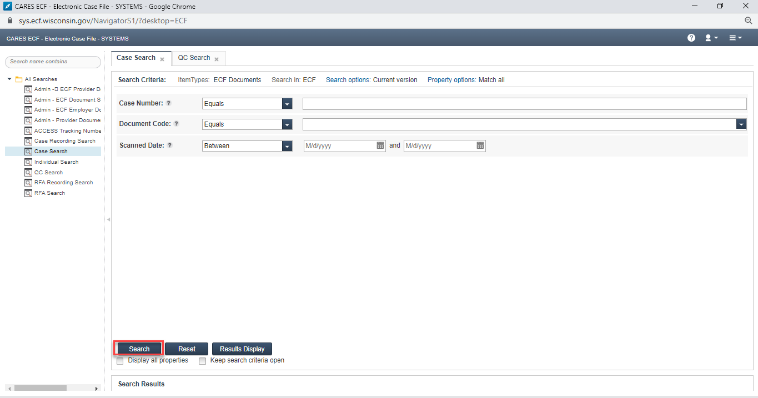Select Admin - ECF Document search in tree

pos(67,100)
